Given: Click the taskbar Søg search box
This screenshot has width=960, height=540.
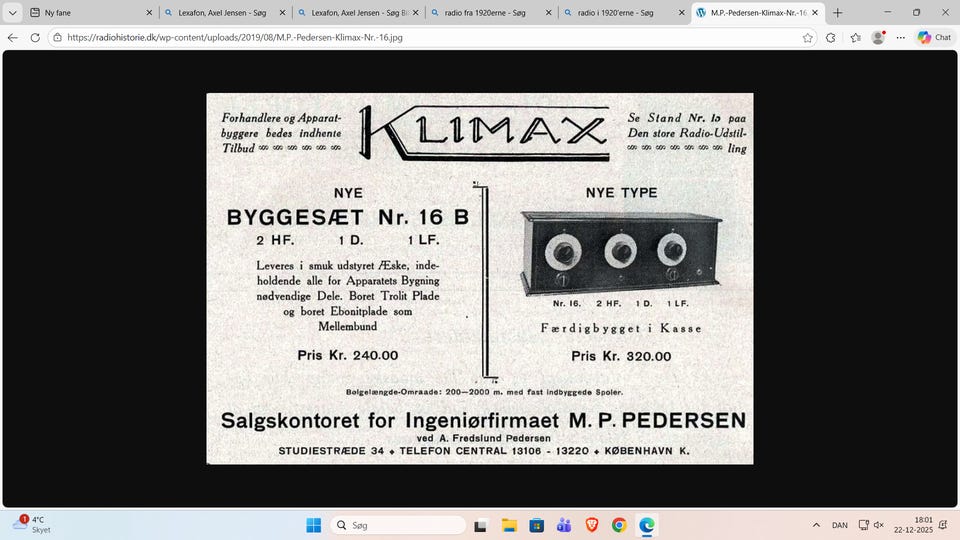Looking at the screenshot, I should pos(399,525).
